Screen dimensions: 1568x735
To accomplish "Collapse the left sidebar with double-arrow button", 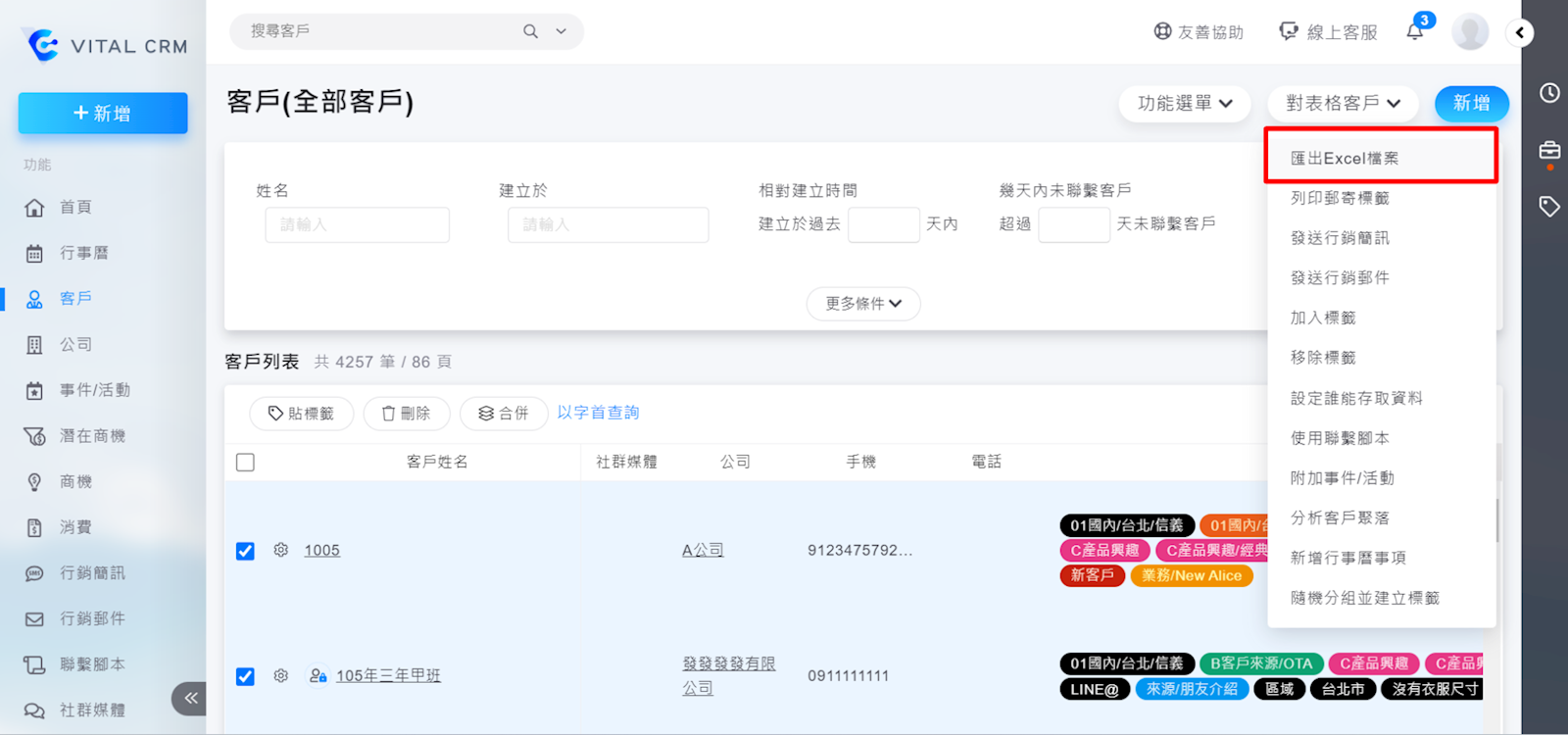I will (x=190, y=698).
